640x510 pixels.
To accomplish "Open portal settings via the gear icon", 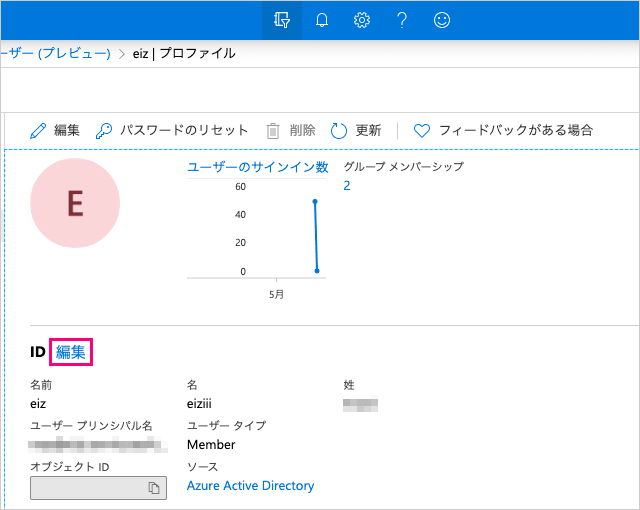I will pyautogui.click(x=362, y=20).
